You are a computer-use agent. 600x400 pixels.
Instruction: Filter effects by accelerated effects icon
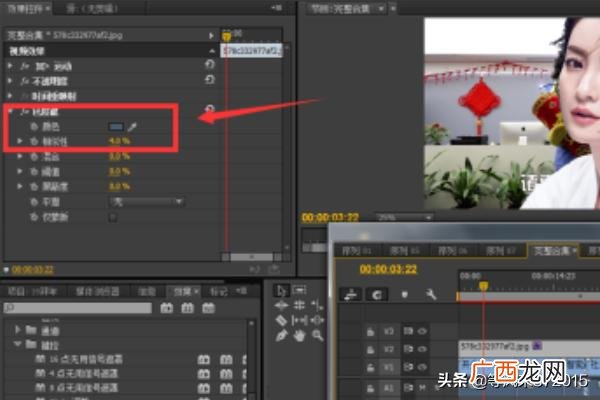166,308
